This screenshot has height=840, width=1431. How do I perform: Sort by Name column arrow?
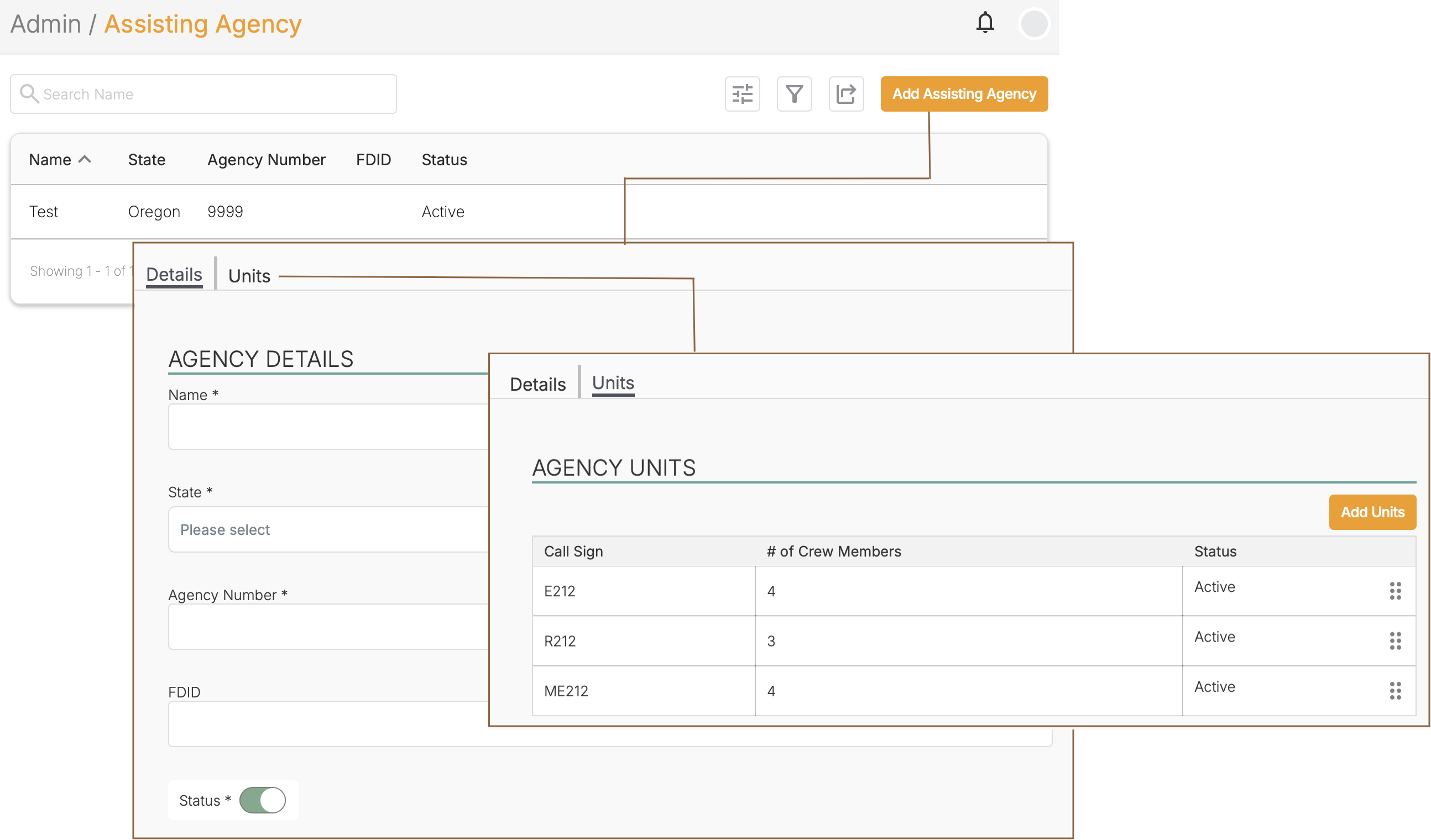tap(85, 160)
